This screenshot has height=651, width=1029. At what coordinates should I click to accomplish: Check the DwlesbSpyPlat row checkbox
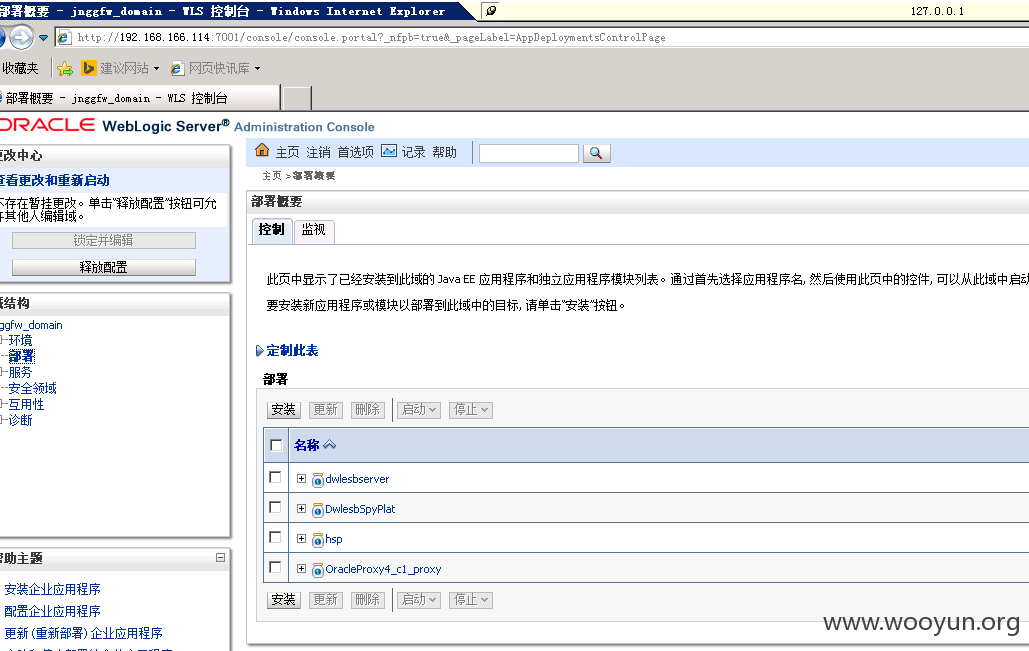275,507
